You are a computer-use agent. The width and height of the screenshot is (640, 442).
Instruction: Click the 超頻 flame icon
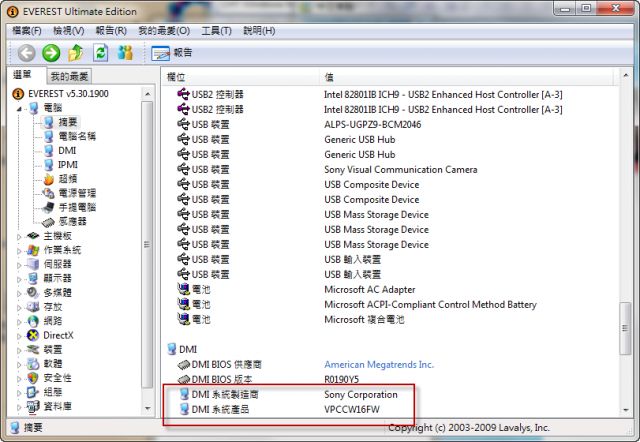click(49, 179)
